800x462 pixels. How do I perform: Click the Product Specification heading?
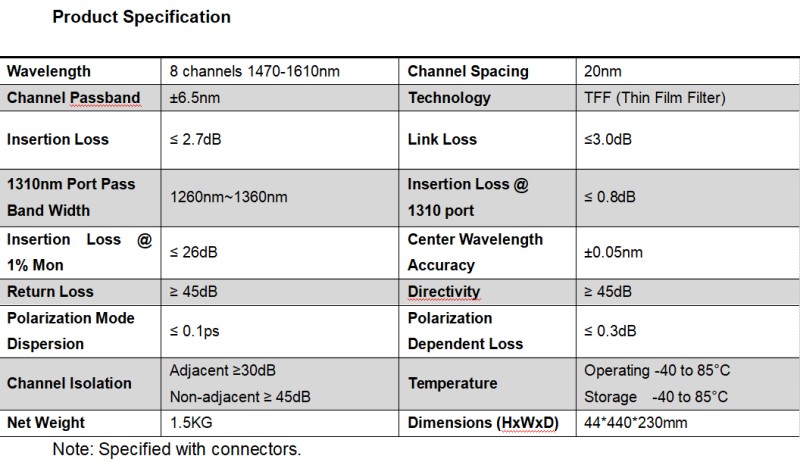pos(141,17)
